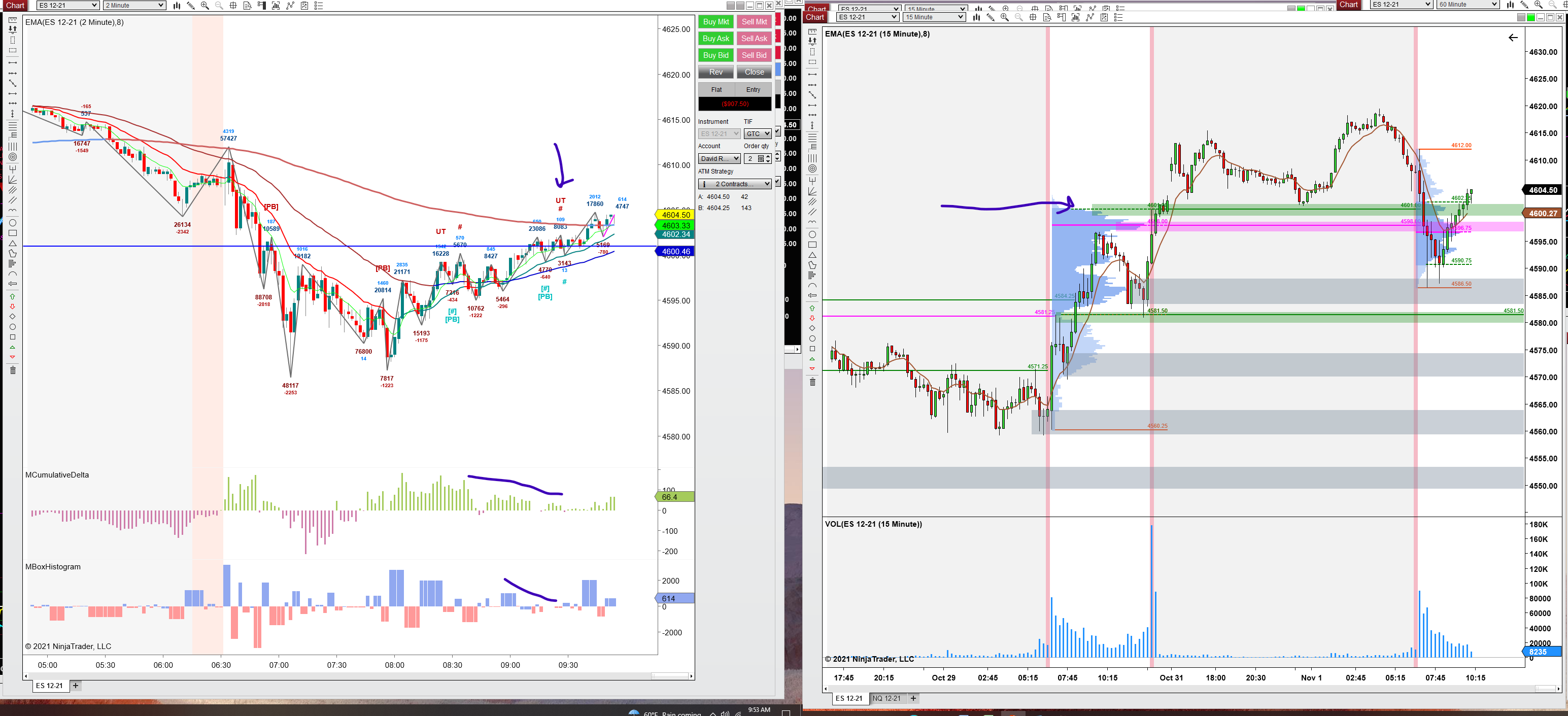Select the Gann Fan tool in the 2 Minute chart
This screenshot has height=716, width=1568.
[12, 179]
